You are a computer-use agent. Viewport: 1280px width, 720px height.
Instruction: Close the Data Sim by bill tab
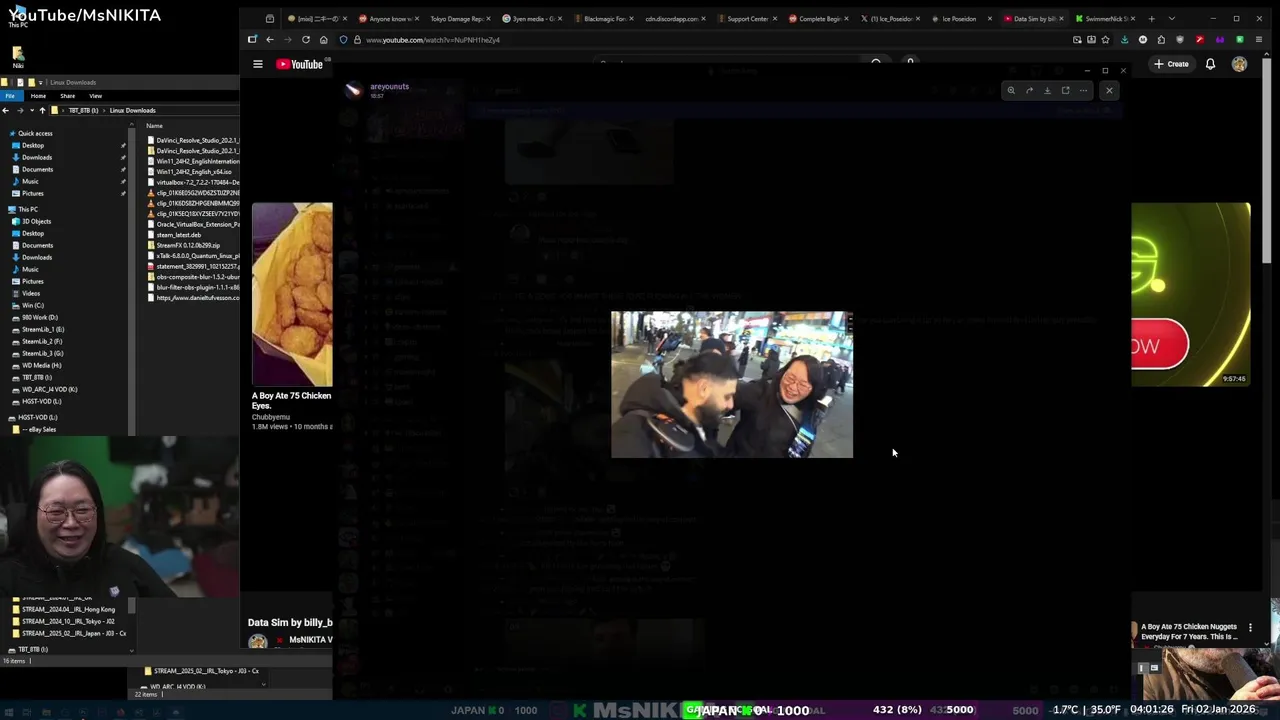(x=1062, y=19)
